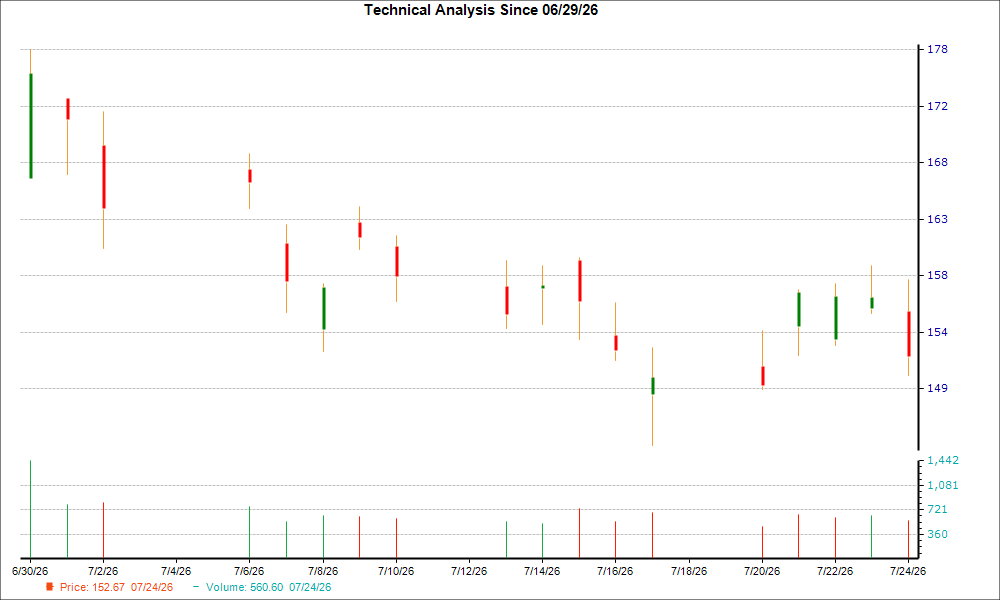This screenshot has height=600, width=1000.
Task: Click the 7/12/26 date axis label
Action: coord(469,571)
